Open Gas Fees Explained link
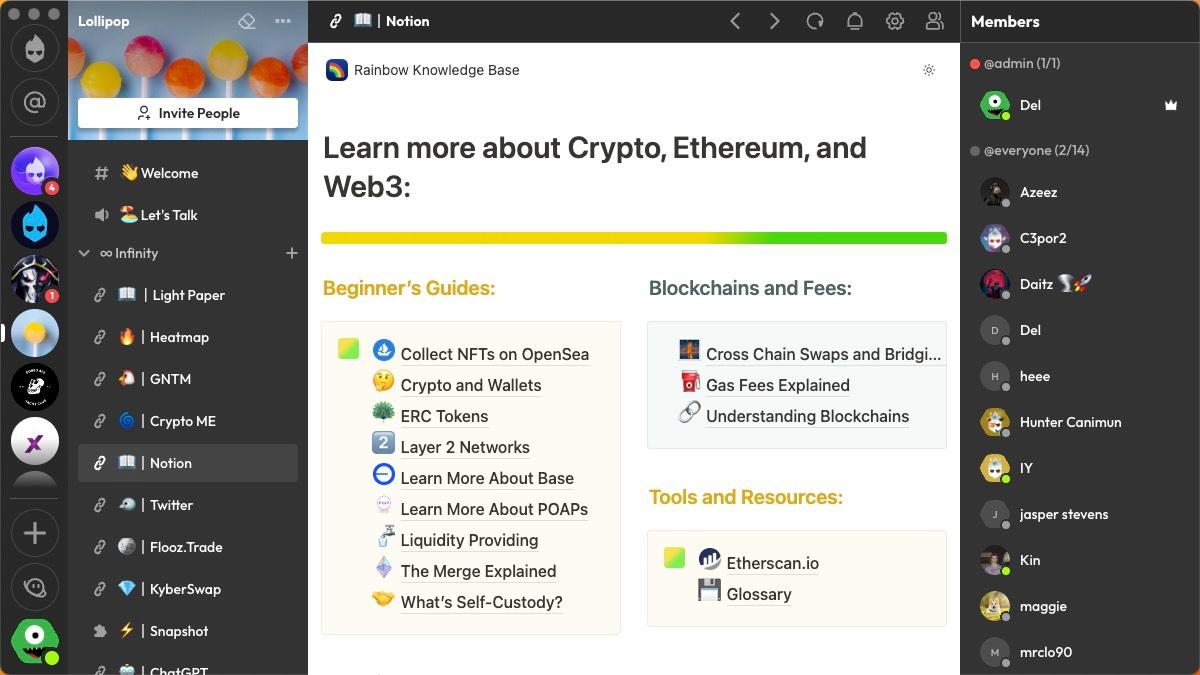The image size is (1200, 675). (778, 385)
